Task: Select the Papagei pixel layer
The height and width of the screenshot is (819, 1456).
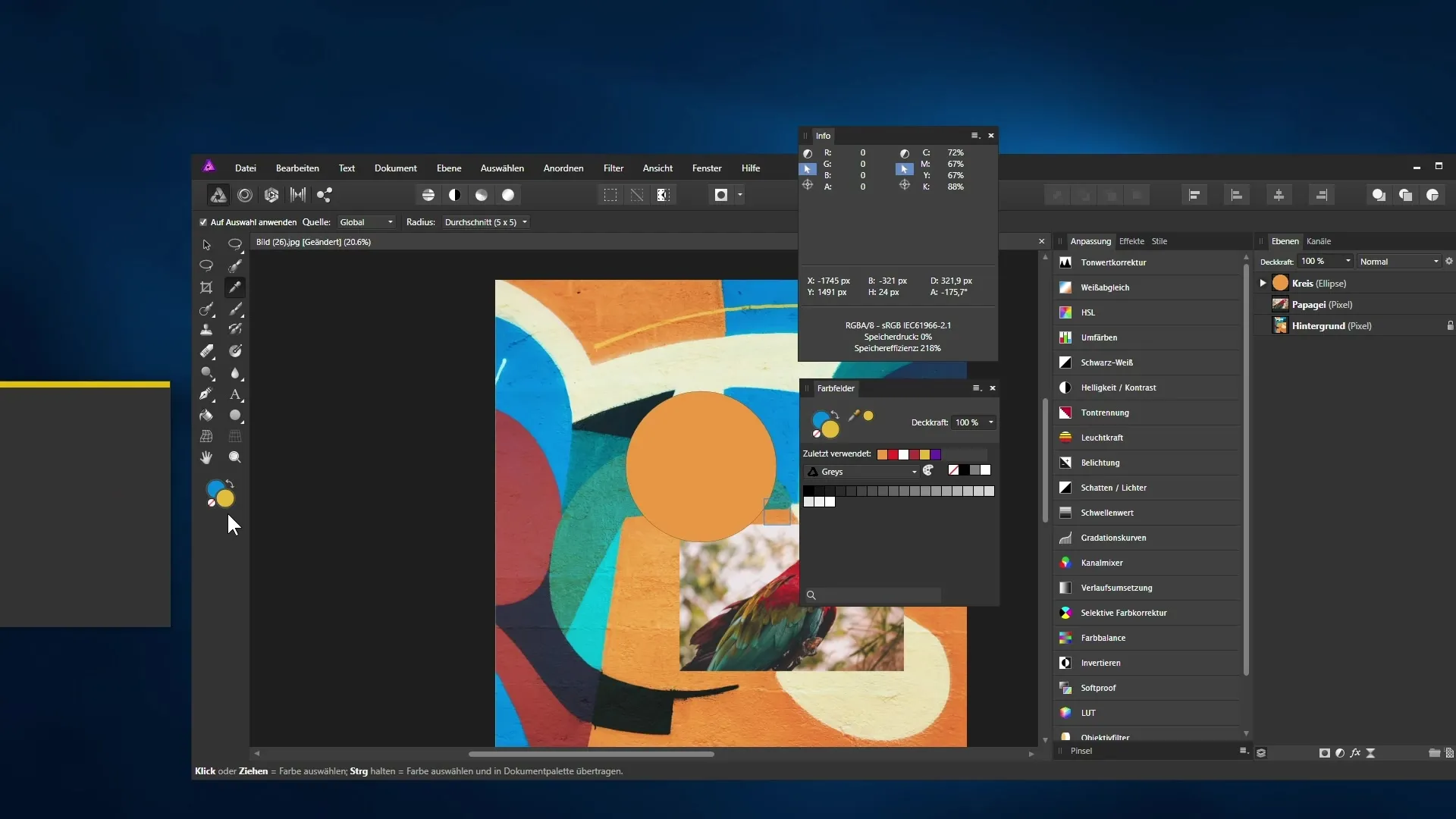Action: pos(1354,305)
